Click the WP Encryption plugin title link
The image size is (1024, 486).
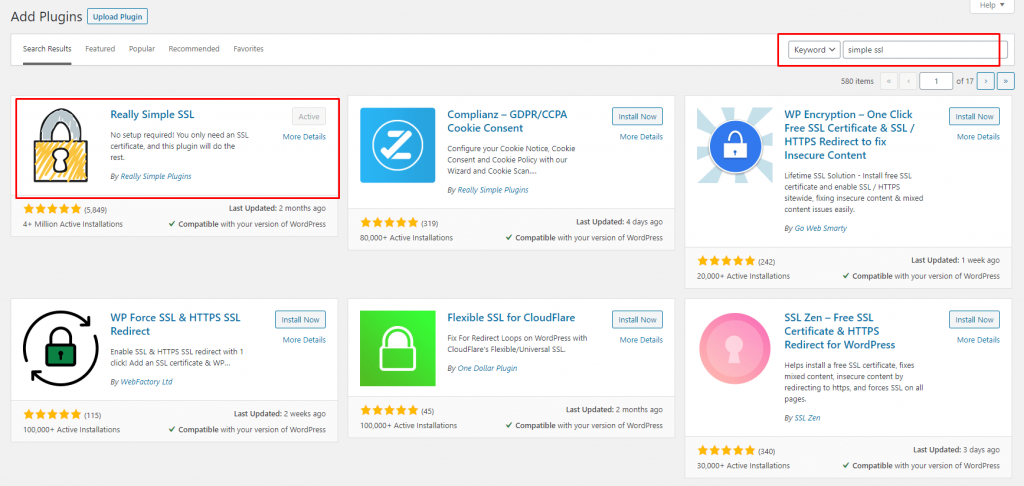(x=848, y=135)
